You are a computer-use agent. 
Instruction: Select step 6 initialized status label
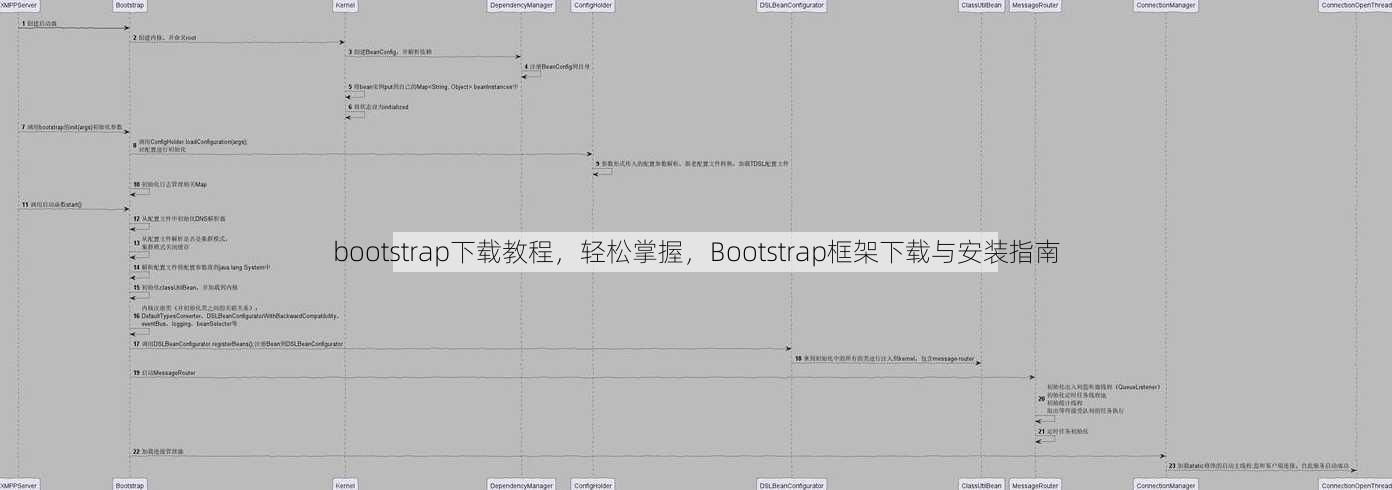[378, 106]
